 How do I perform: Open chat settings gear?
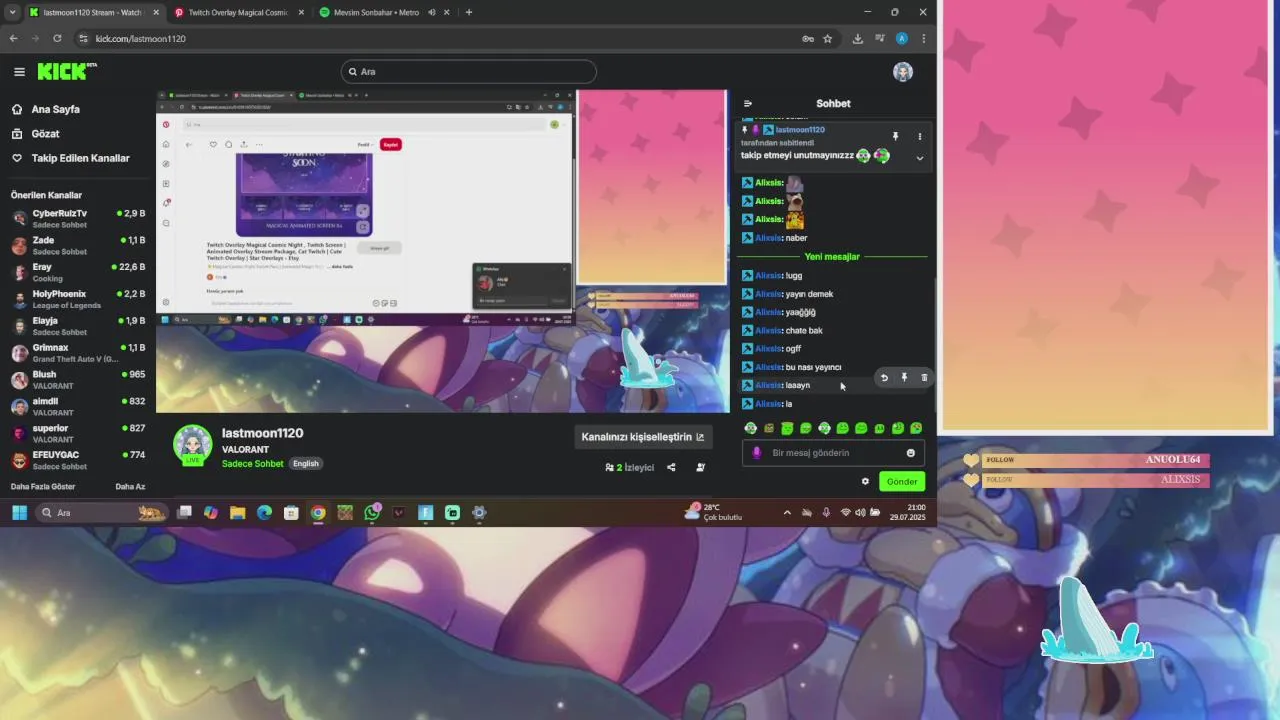click(x=865, y=481)
